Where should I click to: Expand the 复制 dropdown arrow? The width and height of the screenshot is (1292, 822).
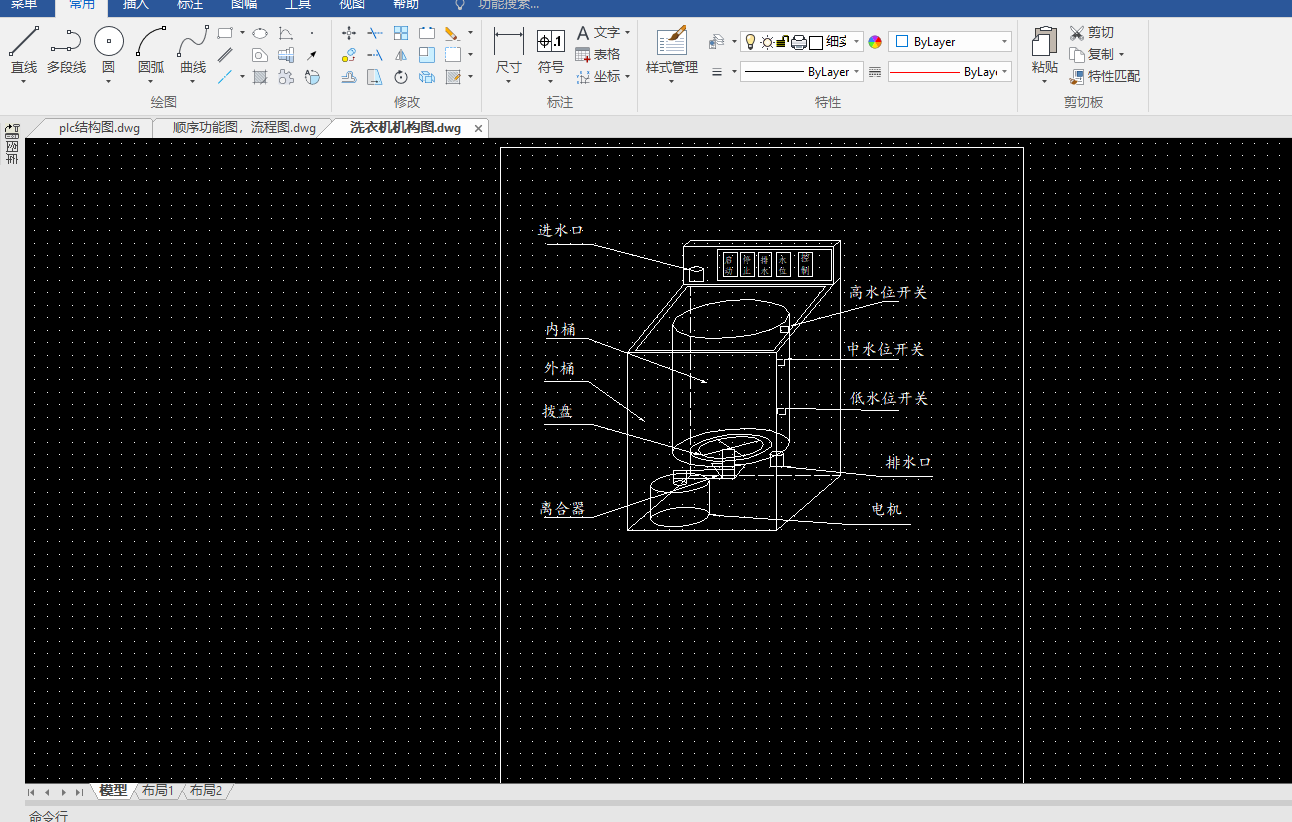(1121, 55)
